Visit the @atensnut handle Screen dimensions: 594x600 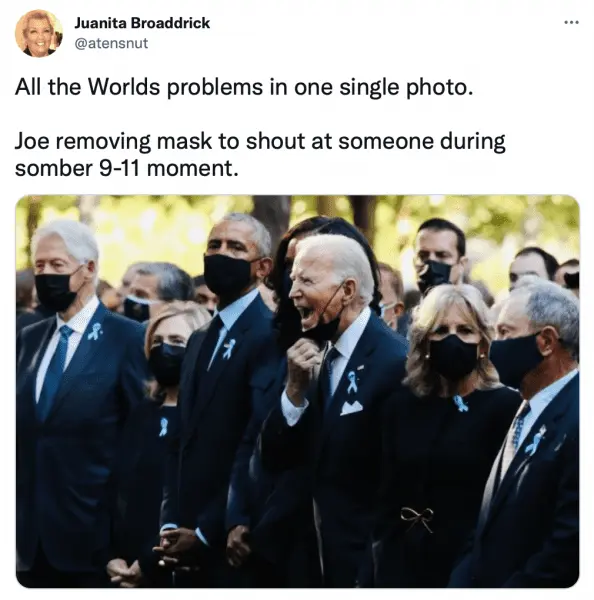111,43
